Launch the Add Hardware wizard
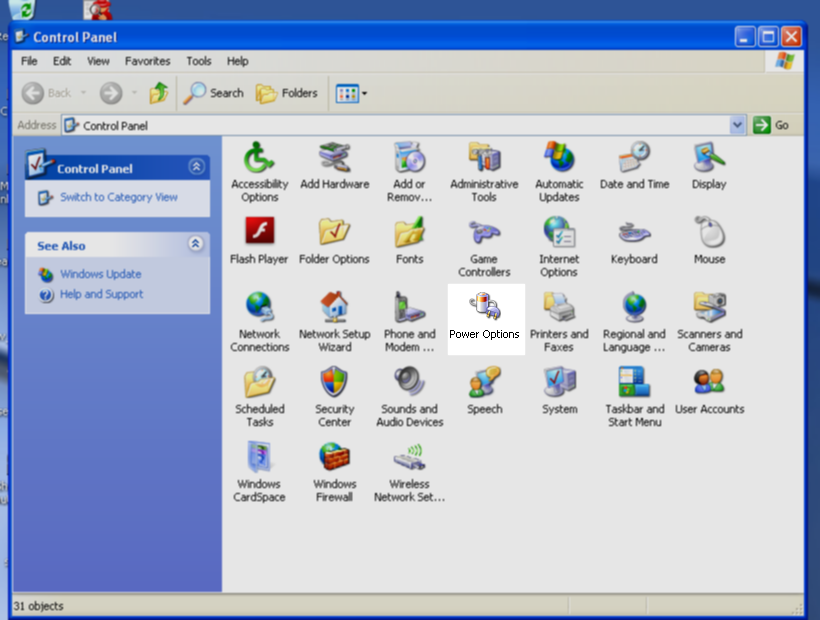820x620 pixels. (335, 166)
